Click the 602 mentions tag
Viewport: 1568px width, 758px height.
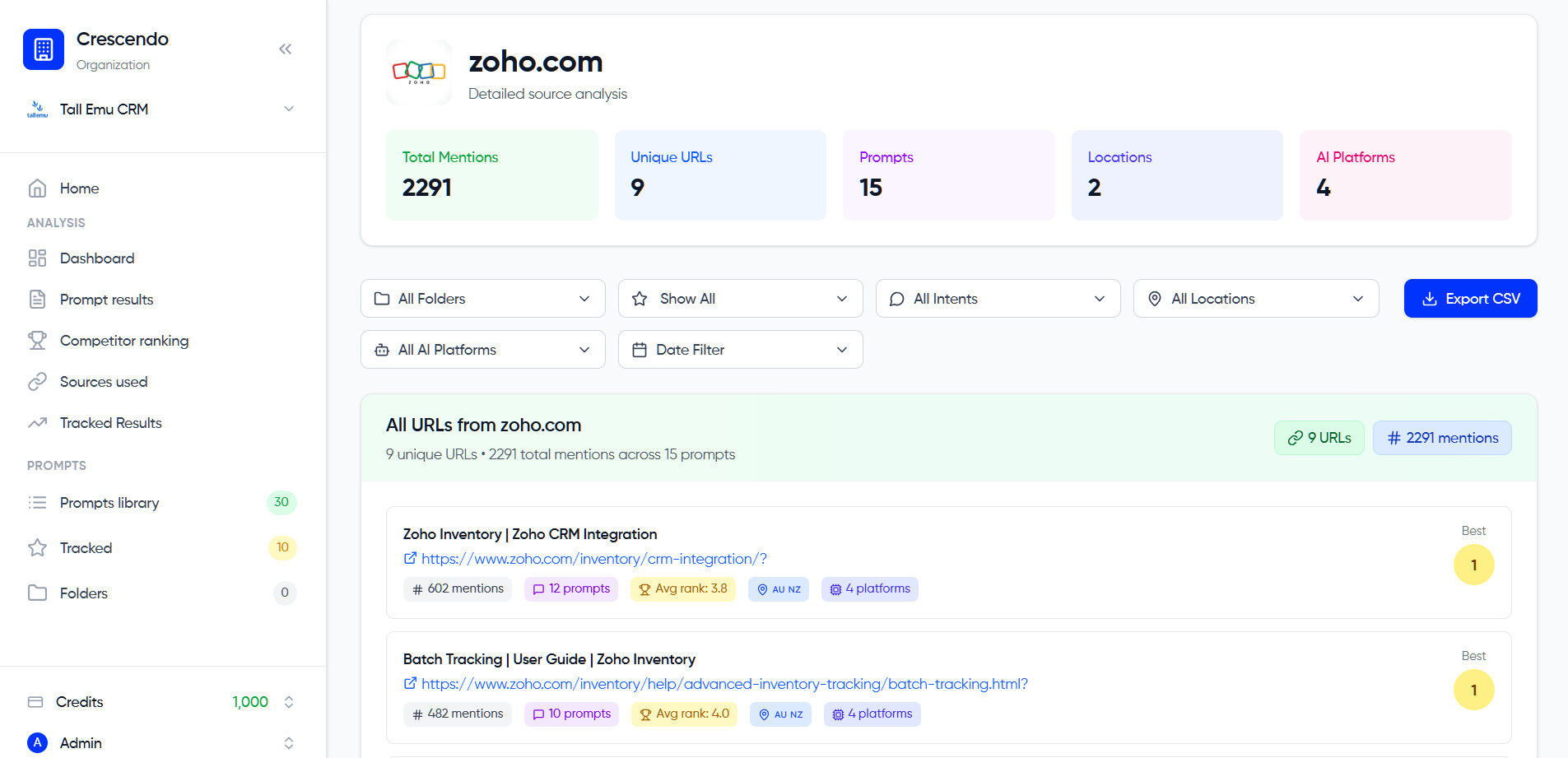pos(458,589)
